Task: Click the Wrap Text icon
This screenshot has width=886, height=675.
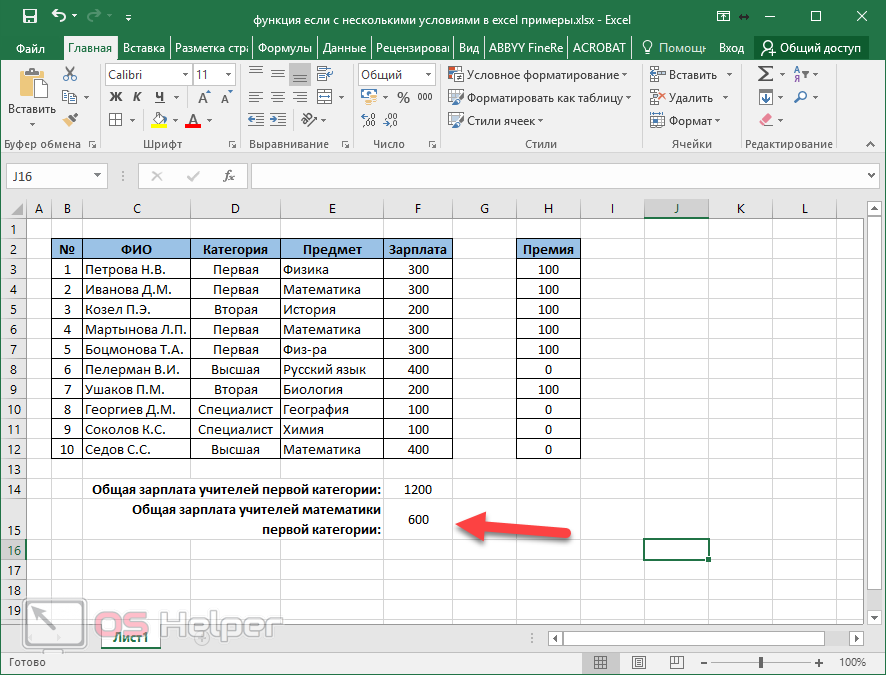Action: (x=324, y=74)
